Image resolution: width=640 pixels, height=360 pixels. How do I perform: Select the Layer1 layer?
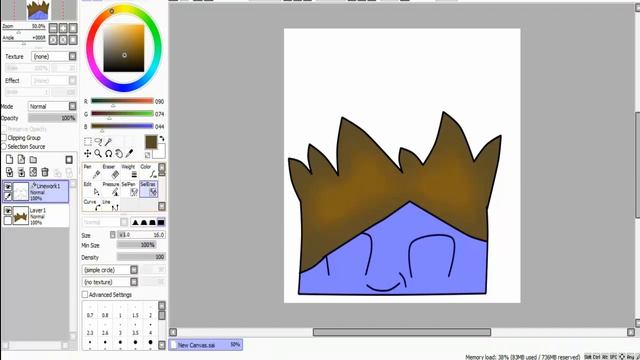(36, 216)
